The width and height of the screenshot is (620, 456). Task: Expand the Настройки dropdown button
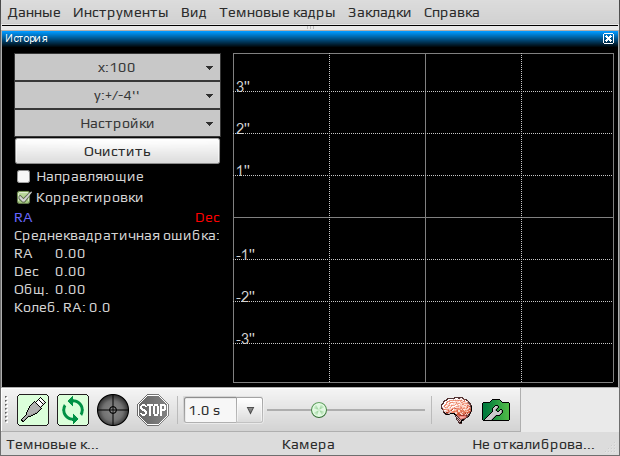point(117,123)
